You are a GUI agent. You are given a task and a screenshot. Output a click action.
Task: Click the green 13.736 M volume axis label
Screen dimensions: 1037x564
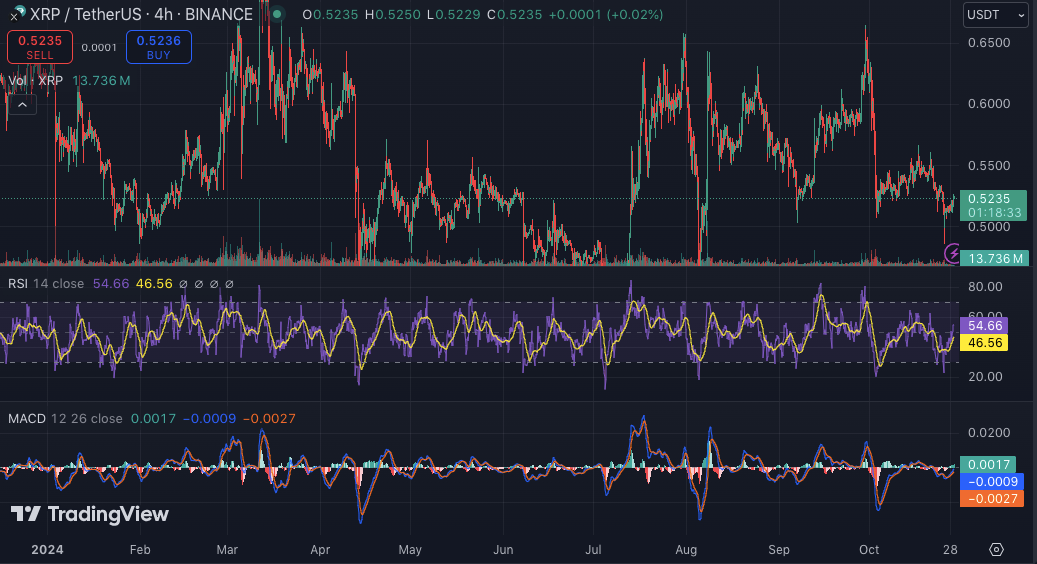(994, 259)
